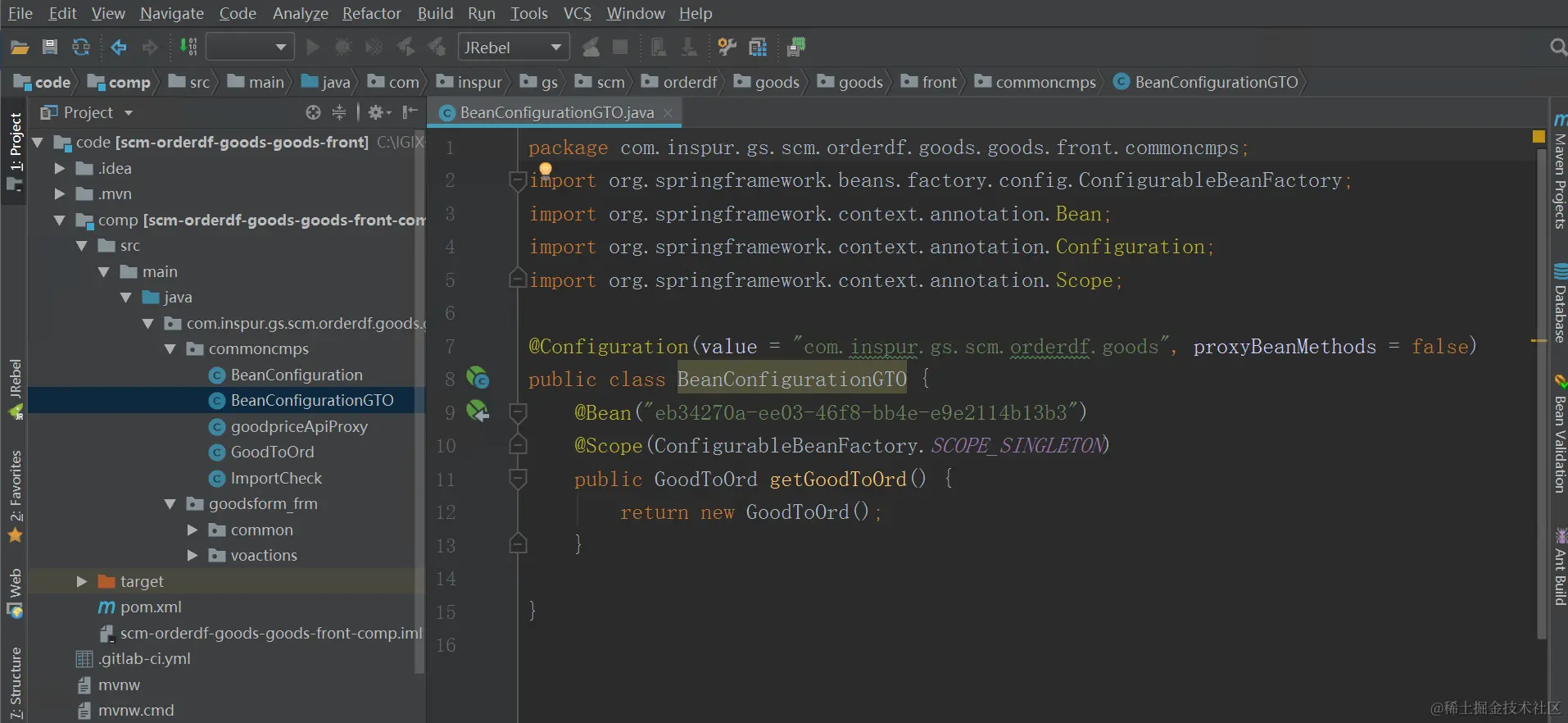Viewport: 1568px width, 723px height.
Task: Toggle the Ant Build tool window
Action: tap(1560, 568)
